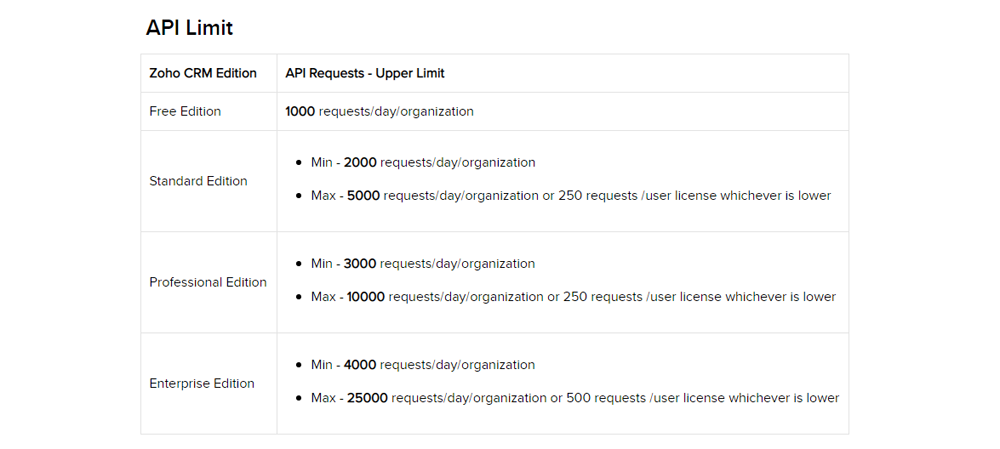The width and height of the screenshot is (1000, 449).
Task: Click the API Requests - Upper Limit header
Action: pos(365,73)
